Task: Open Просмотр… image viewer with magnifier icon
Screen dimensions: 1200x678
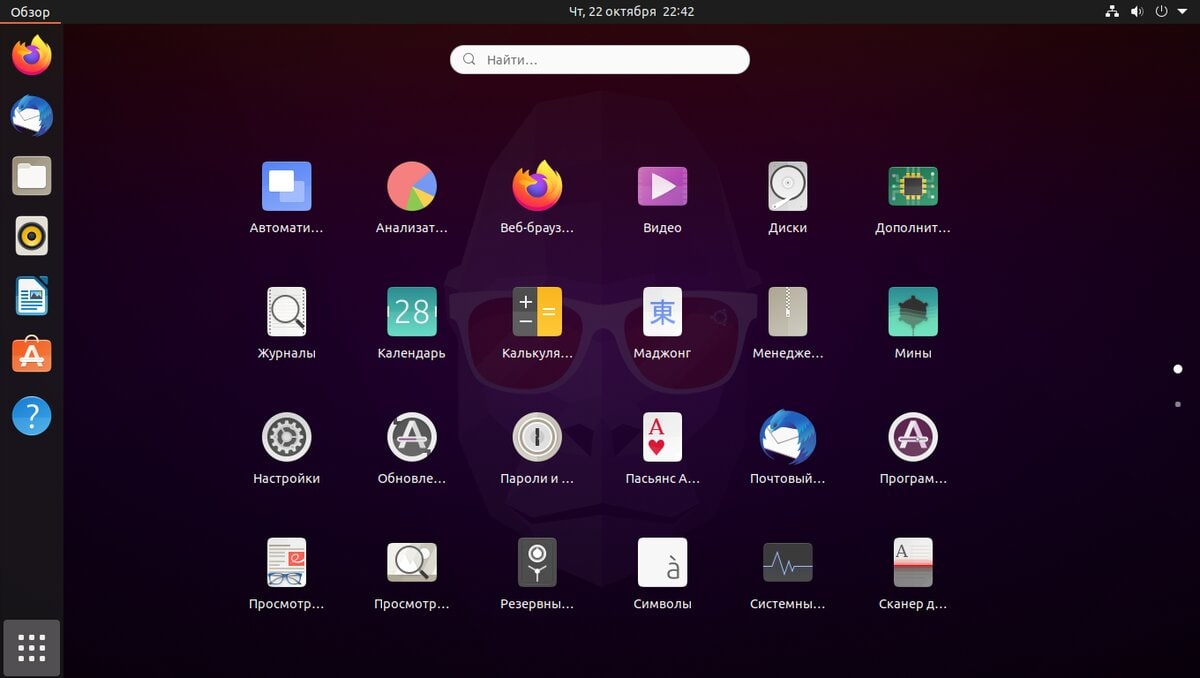Action: (412, 562)
